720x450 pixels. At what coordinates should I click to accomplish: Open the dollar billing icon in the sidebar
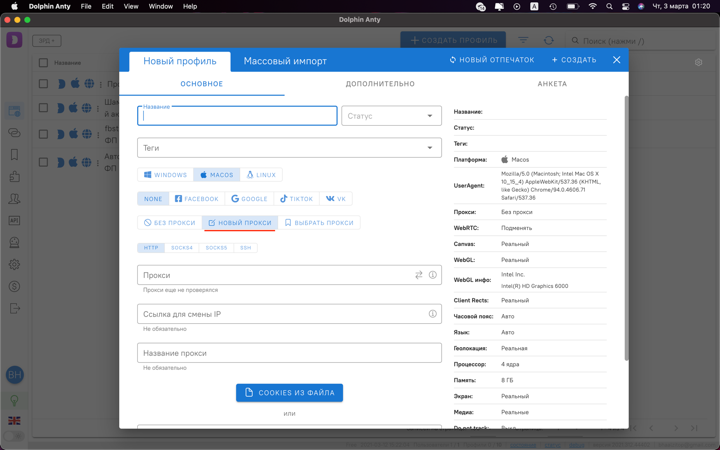pos(14,287)
